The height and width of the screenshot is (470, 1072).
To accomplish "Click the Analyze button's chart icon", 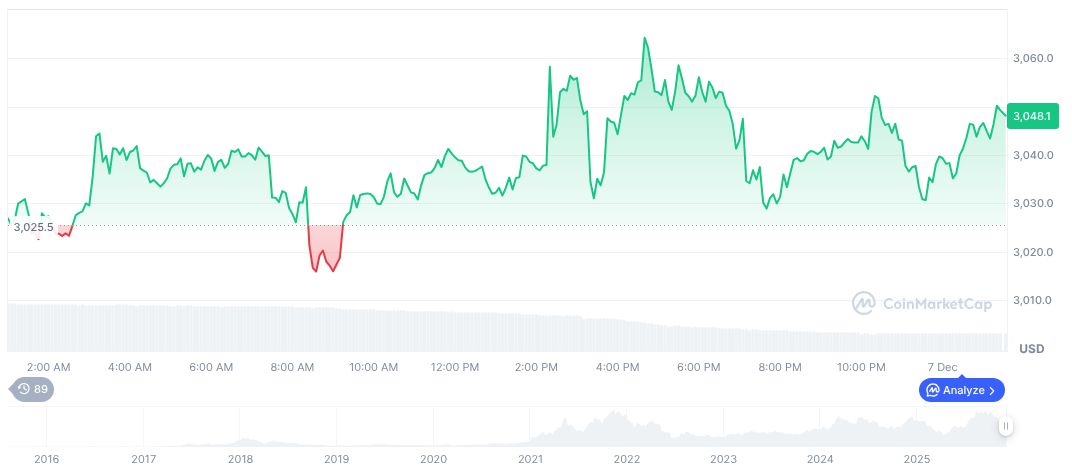I will click(932, 390).
